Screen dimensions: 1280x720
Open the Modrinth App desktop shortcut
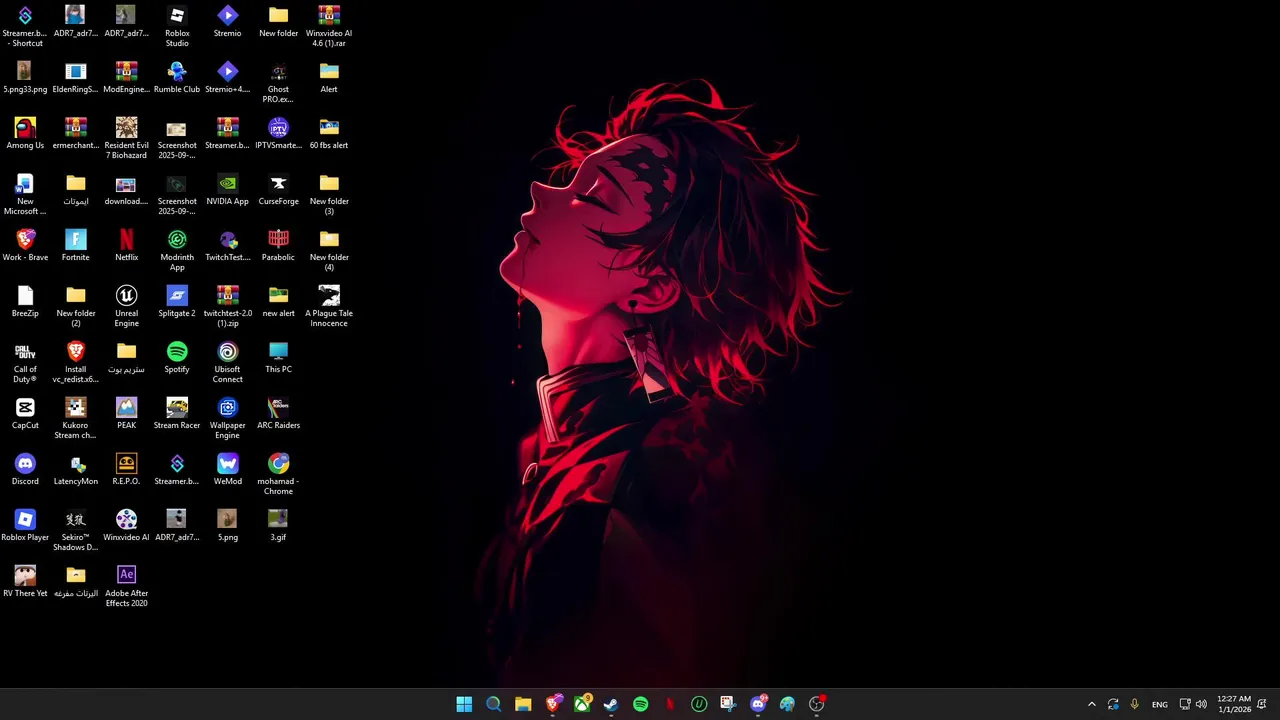pyautogui.click(x=177, y=250)
